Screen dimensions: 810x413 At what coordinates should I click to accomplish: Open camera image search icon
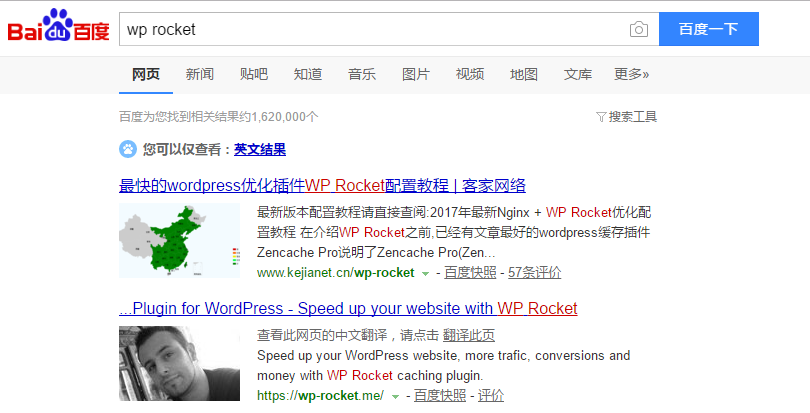click(x=638, y=29)
